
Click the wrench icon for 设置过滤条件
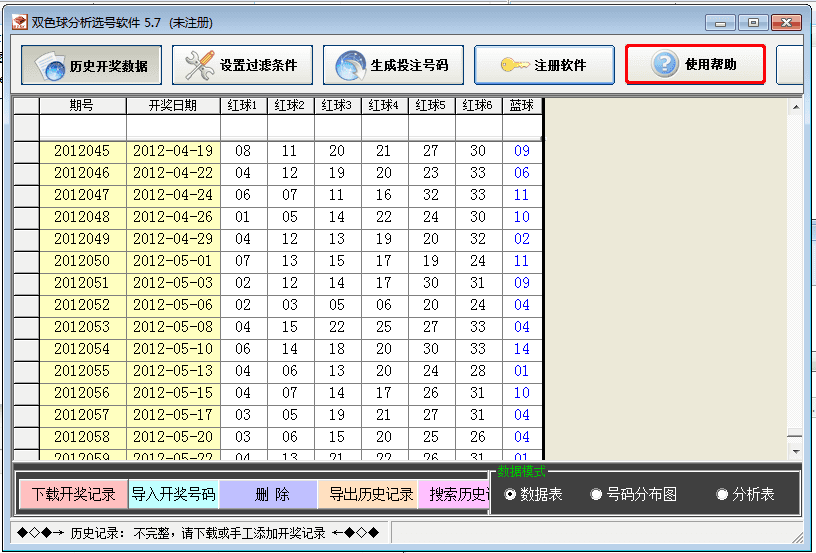200,65
